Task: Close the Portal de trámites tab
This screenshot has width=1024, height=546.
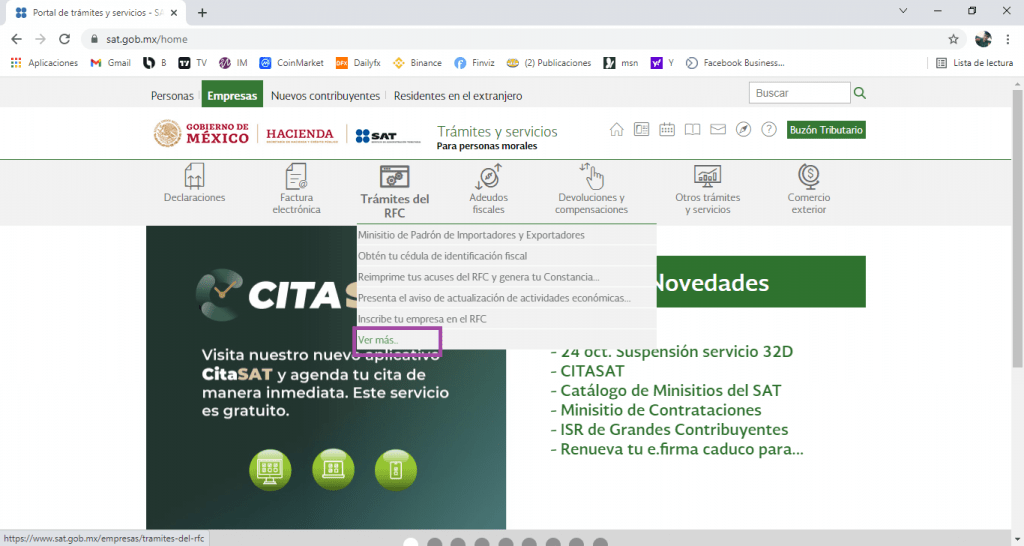Action: tap(174, 12)
